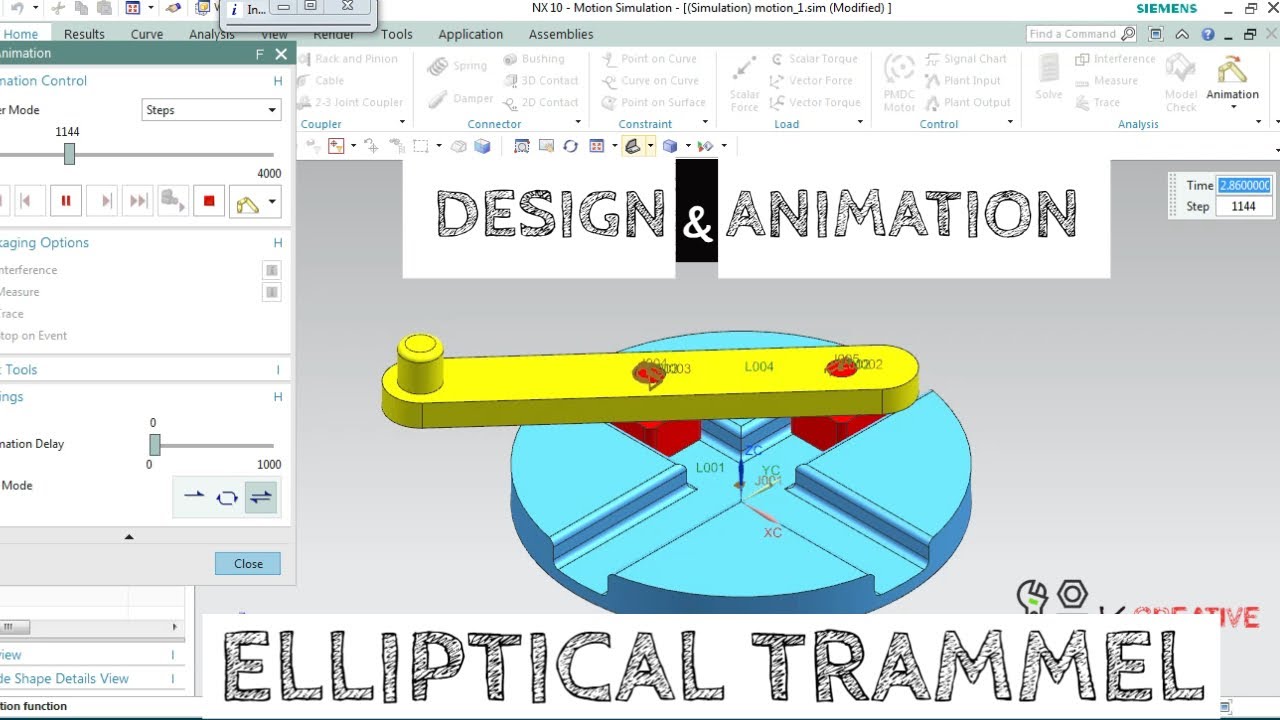Toggle Stop on Event option

pos(34,336)
